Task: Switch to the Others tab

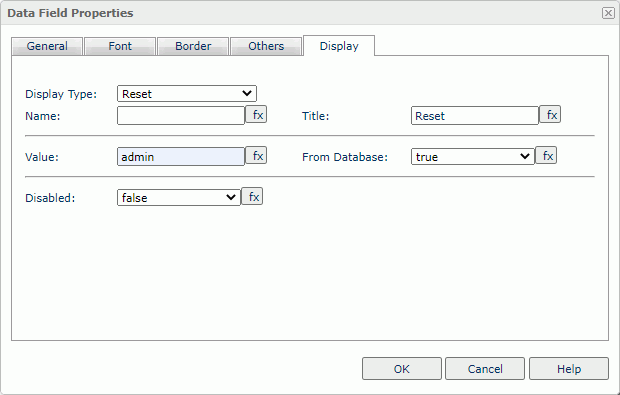Action: click(266, 46)
